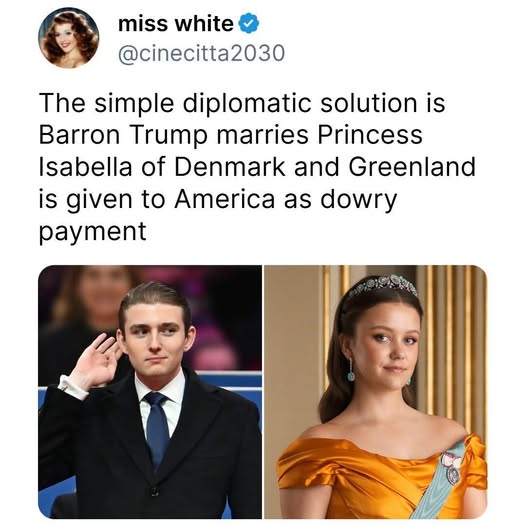Open miss white's profile avatar
The image size is (526, 526).
click(x=68, y=38)
